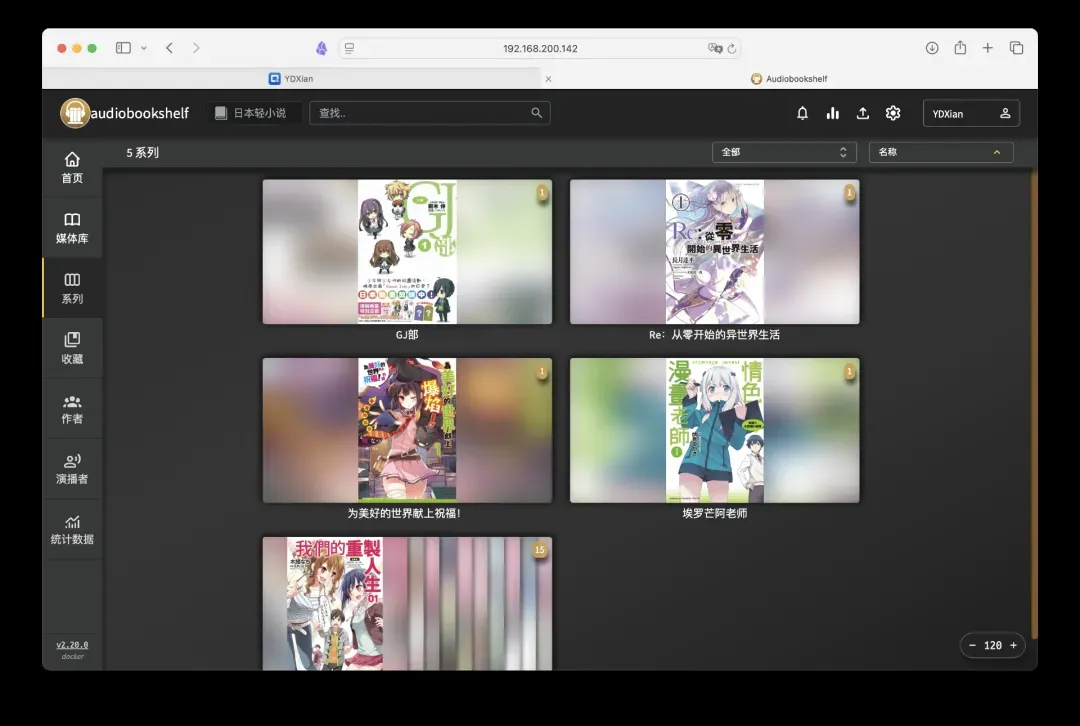The image size is (1080, 726).
Task: Expand the 全部 filter dropdown
Action: [784, 152]
